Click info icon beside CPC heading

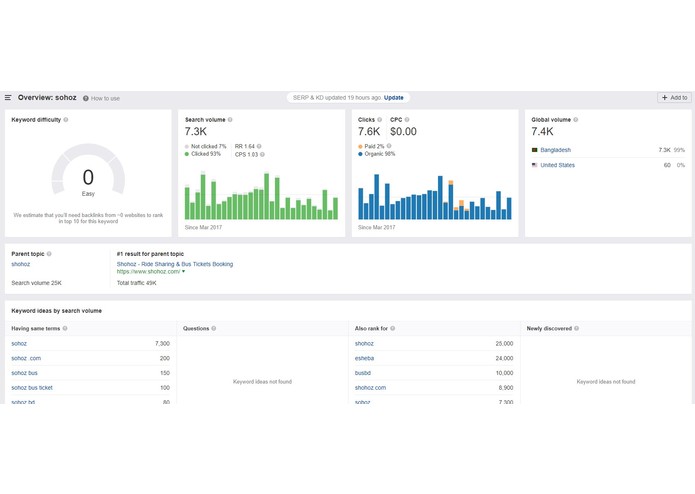pos(407,120)
